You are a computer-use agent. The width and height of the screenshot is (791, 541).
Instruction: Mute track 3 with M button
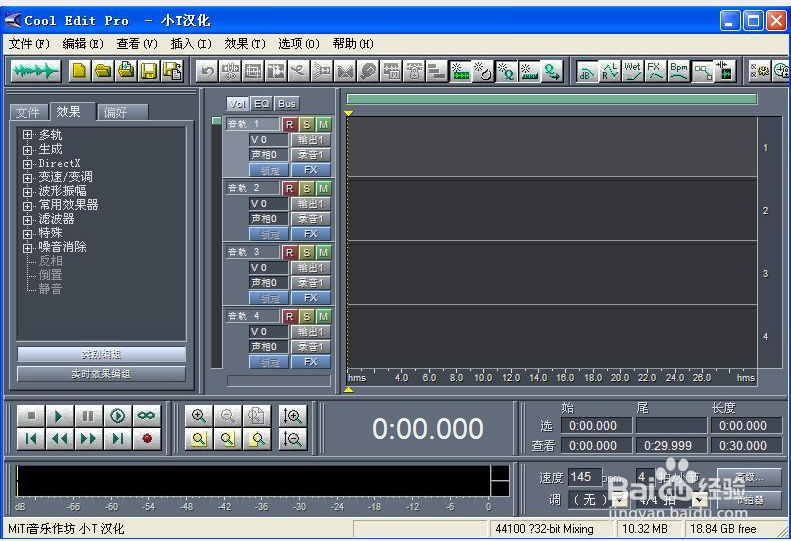click(324, 252)
